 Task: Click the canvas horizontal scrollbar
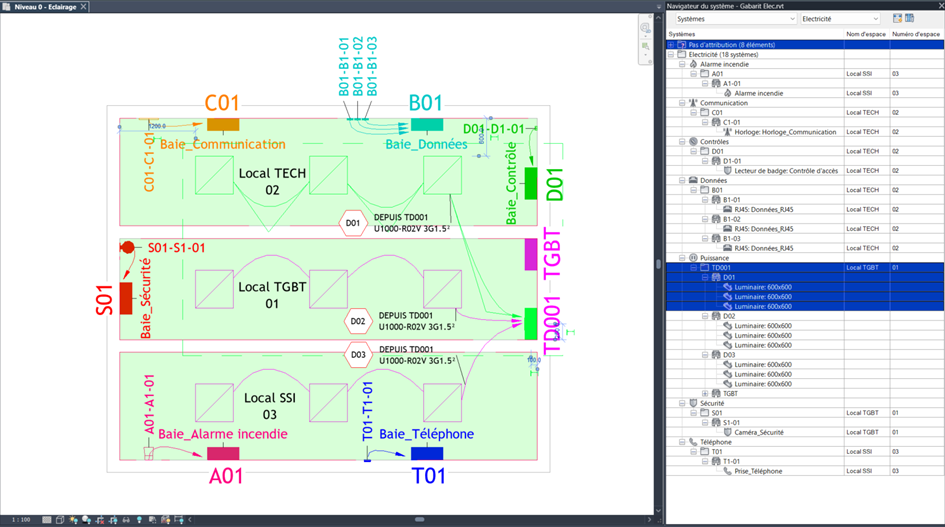click(420, 520)
